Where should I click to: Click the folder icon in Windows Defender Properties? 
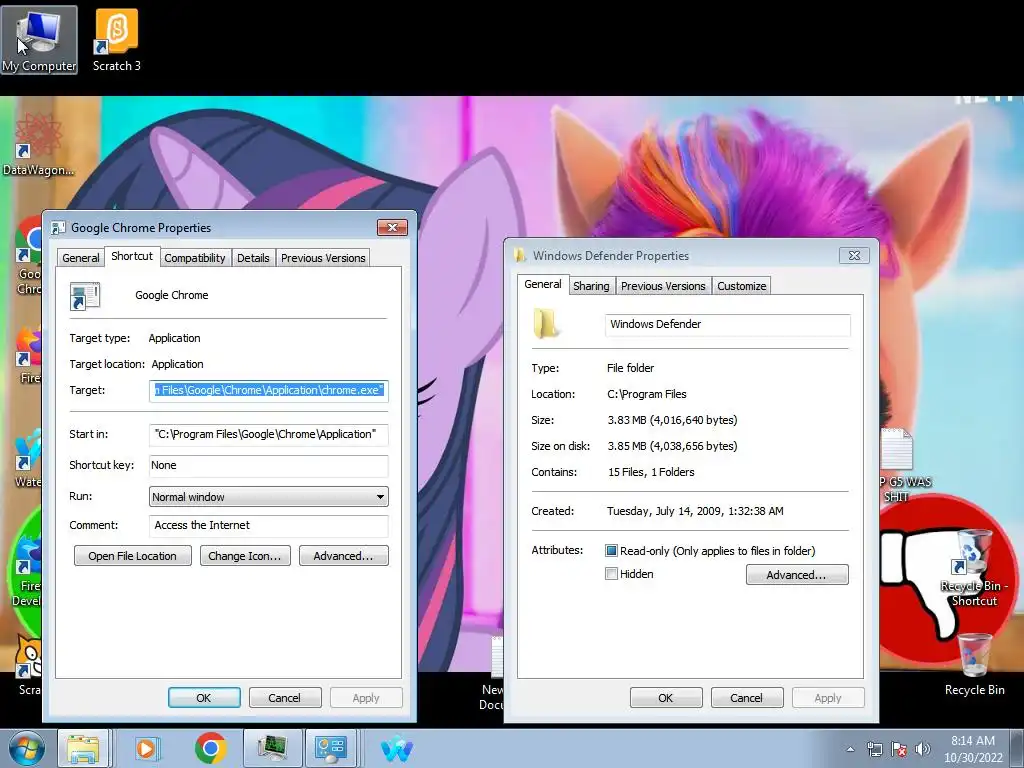coord(545,324)
